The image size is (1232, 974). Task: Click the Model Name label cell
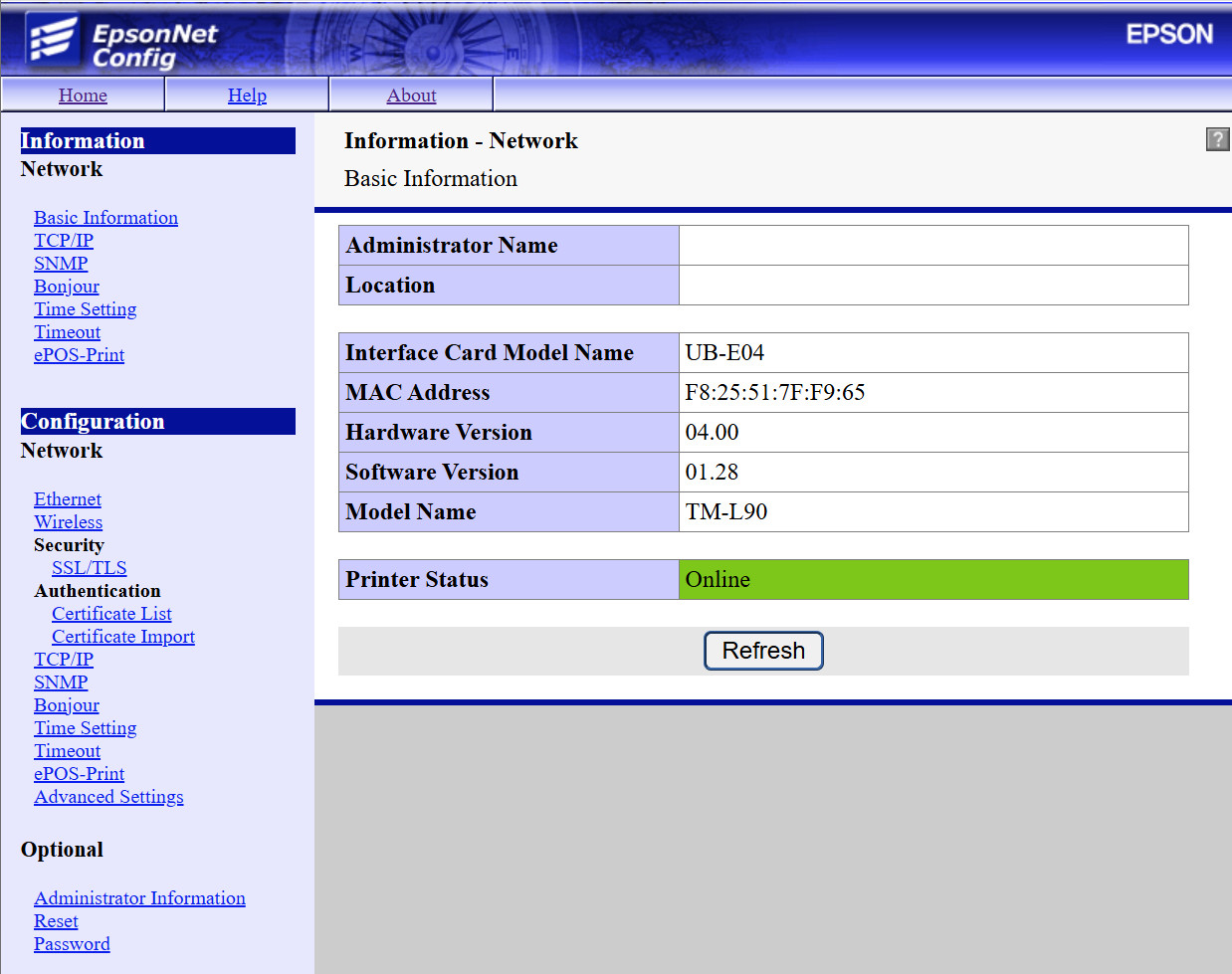pos(510,512)
